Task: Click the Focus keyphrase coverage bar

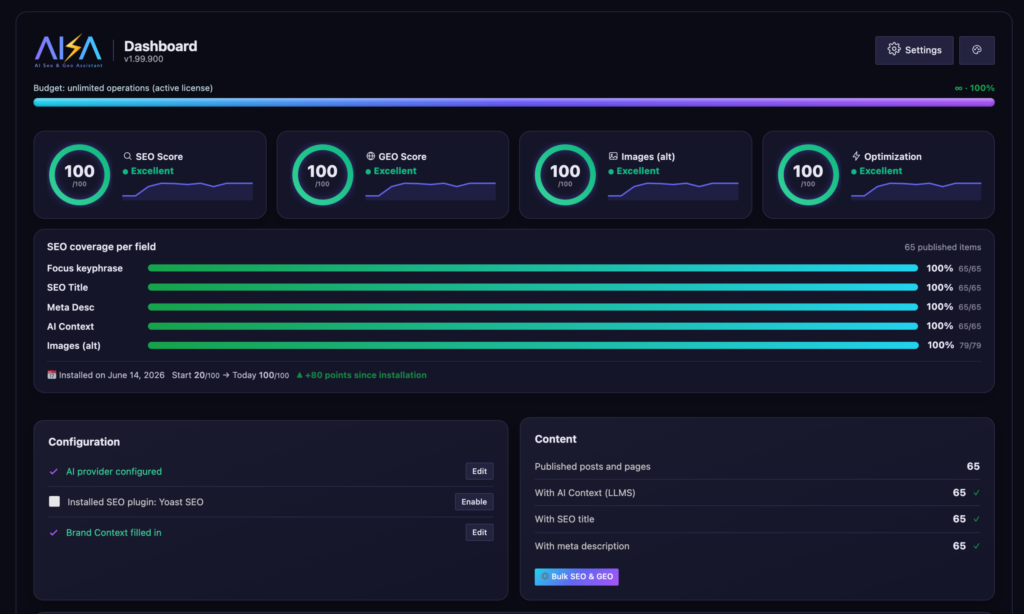Action: pyautogui.click(x=533, y=268)
